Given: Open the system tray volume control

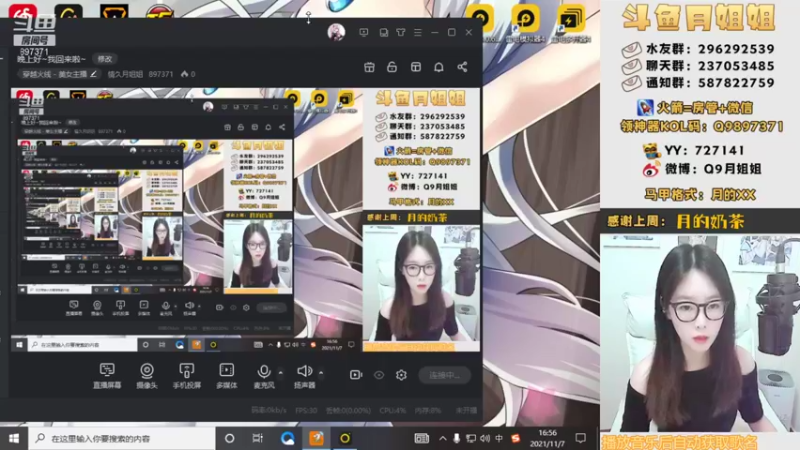Looking at the screenshot, I should [485, 438].
